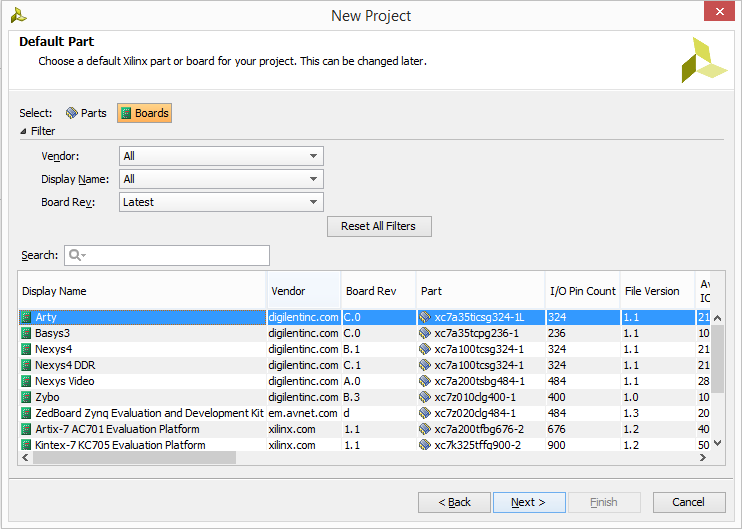Screen dimensions: 742x529
Task: Click chip icon next to xc7a200tsbg484-1
Action: click(x=425, y=381)
